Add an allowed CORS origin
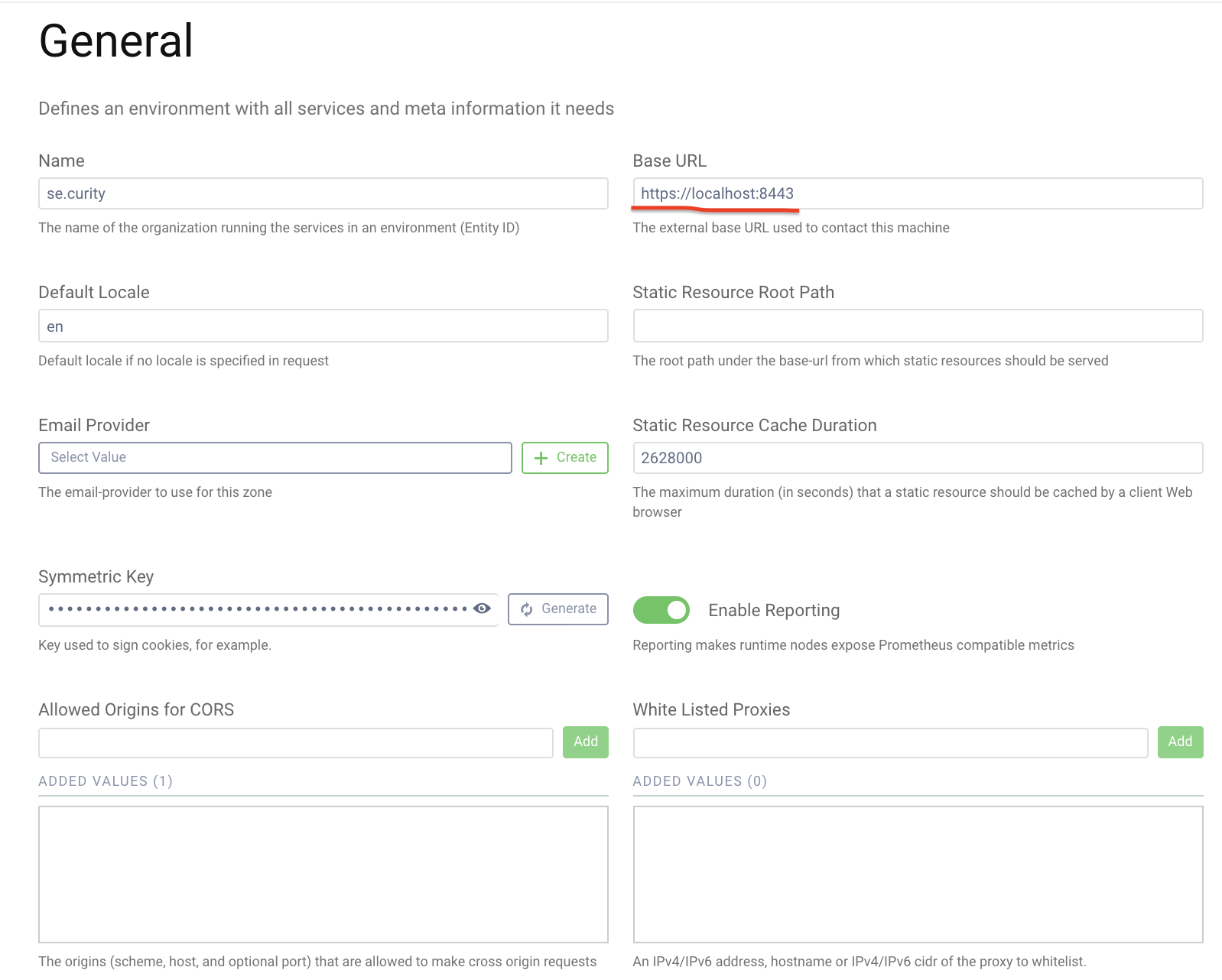 pos(586,741)
